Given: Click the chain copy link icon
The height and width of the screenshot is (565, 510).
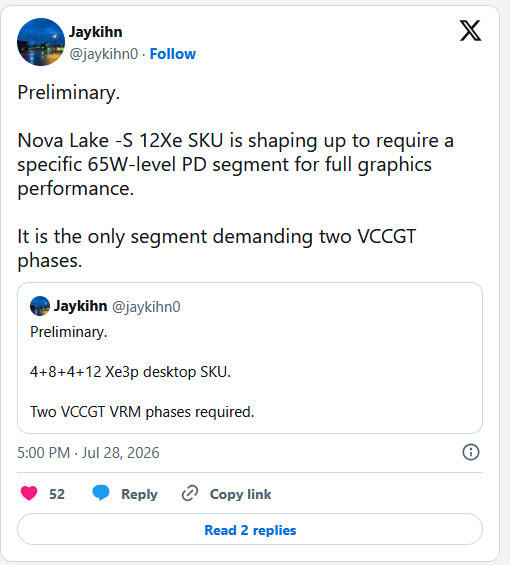Looking at the screenshot, I should 190,493.
